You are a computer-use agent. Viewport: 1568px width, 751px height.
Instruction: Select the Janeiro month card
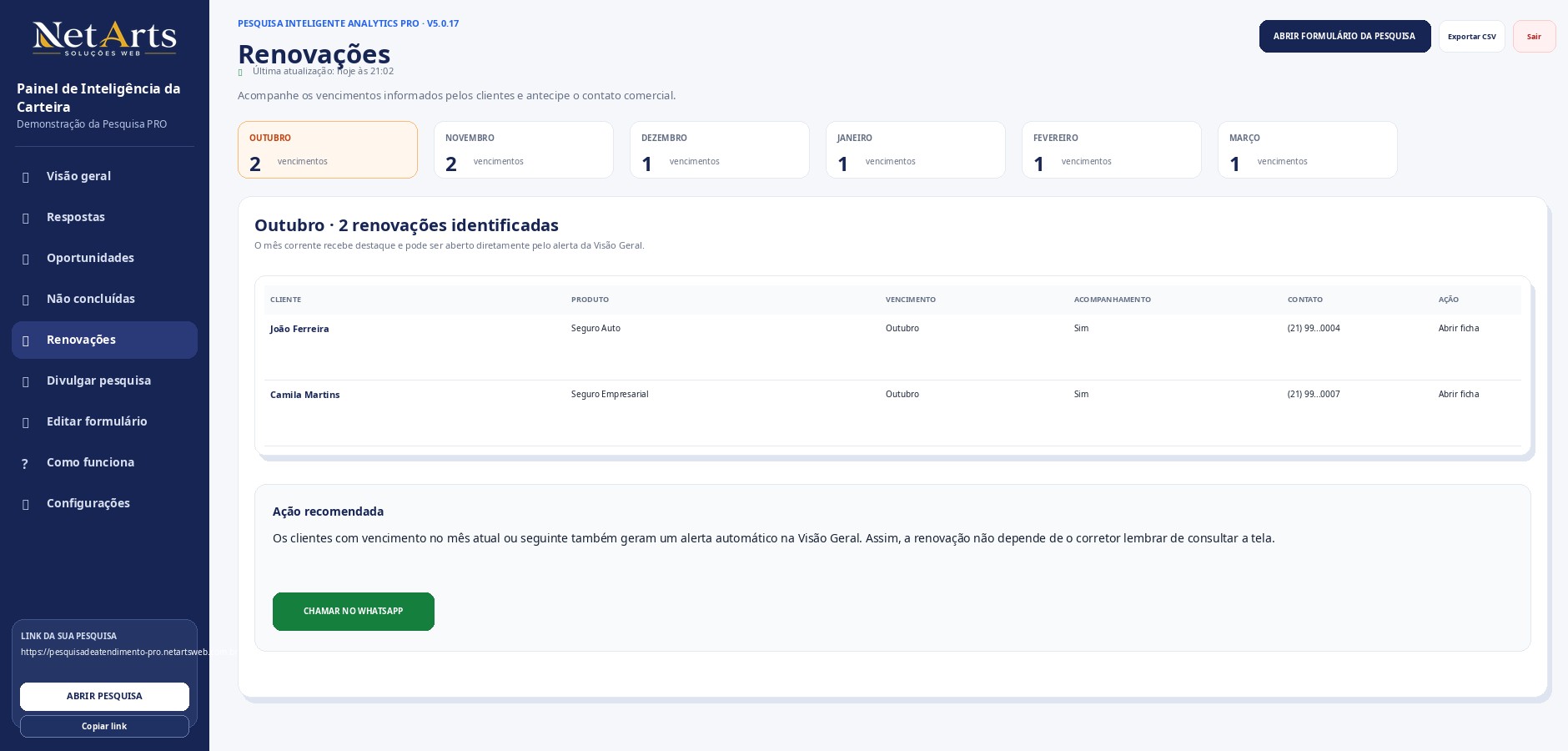[x=916, y=150]
